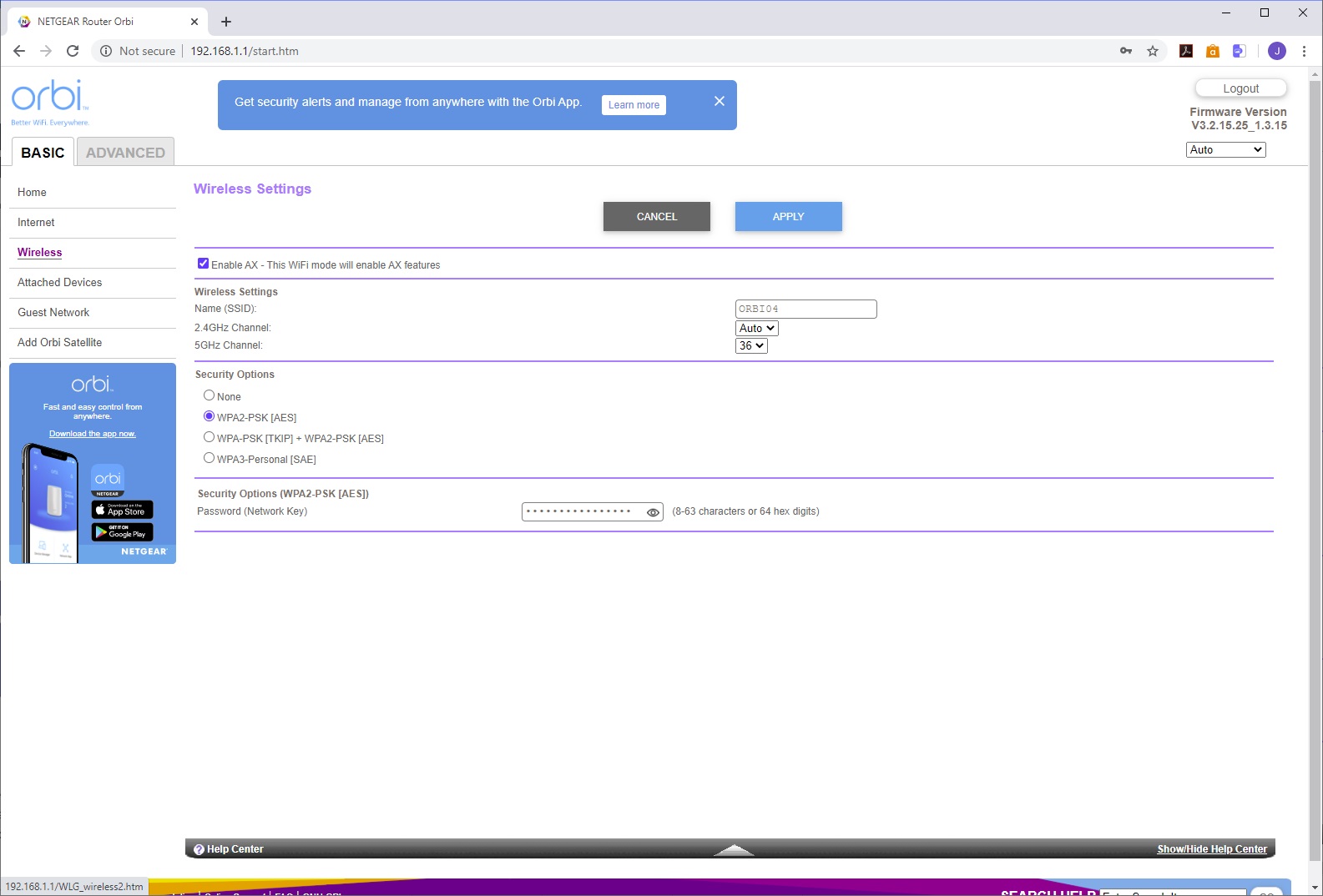Click Learn more in the banner
The width and height of the screenshot is (1323, 896).
pyautogui.click(x=634, y=105)
